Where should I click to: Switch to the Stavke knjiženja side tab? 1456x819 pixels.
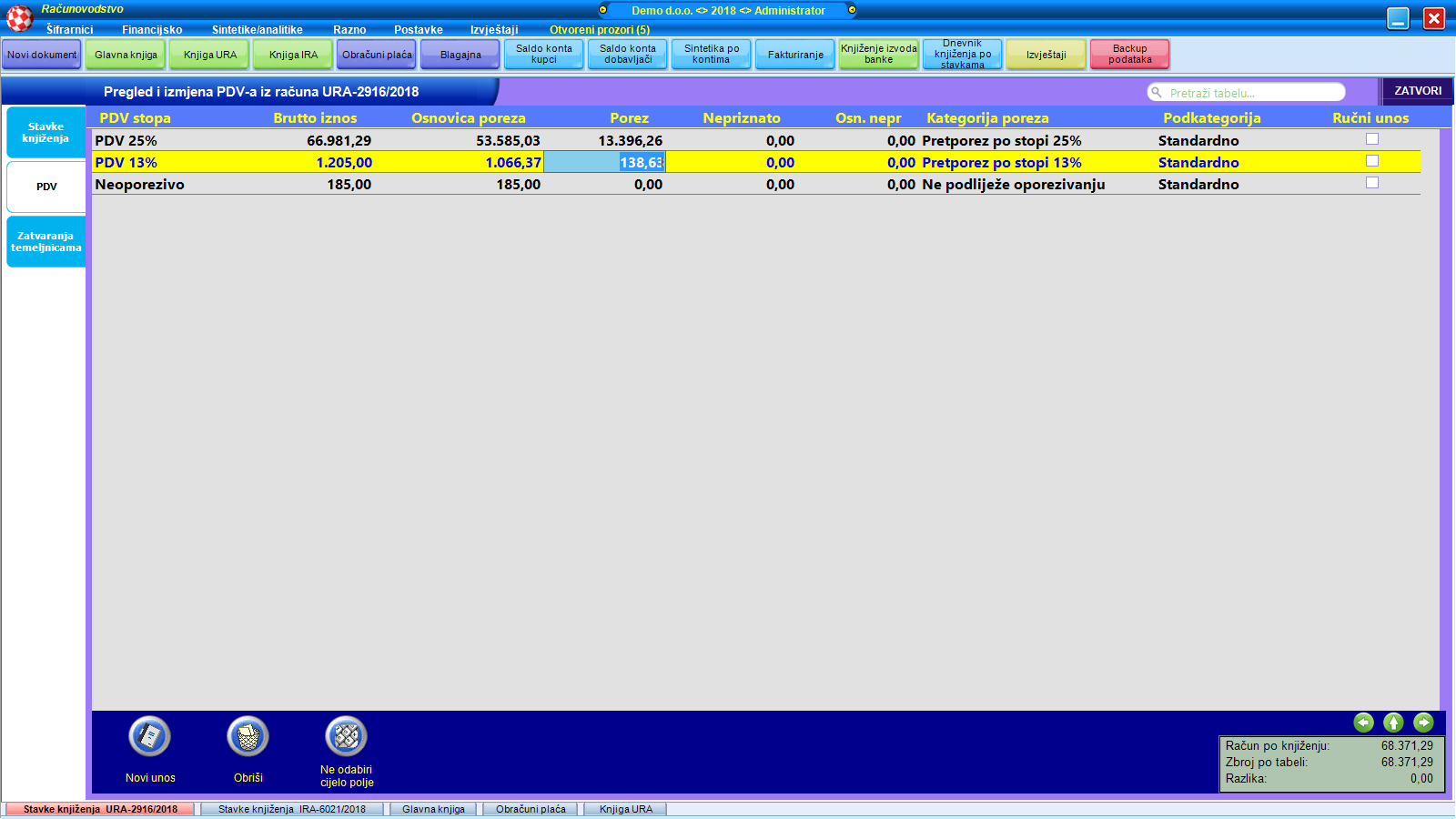pyautogui.click(x=45, y=133)
